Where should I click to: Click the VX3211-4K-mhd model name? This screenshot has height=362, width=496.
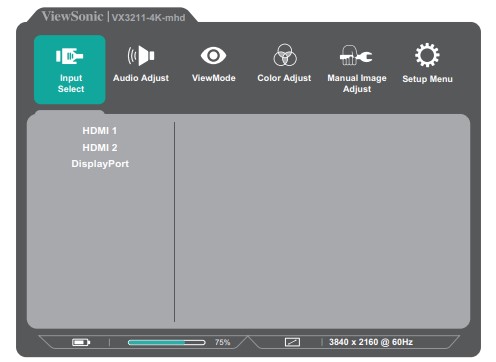[x=148, y=18]
